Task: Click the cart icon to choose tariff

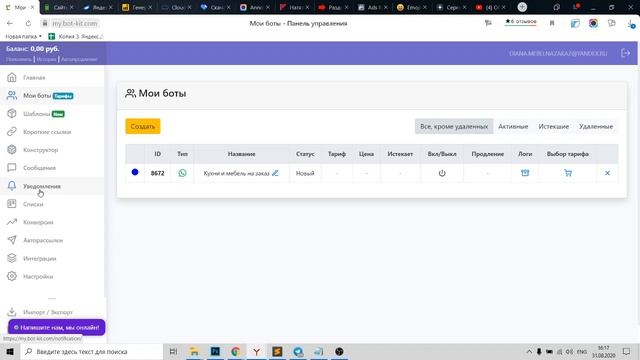Action: point(568,173)
